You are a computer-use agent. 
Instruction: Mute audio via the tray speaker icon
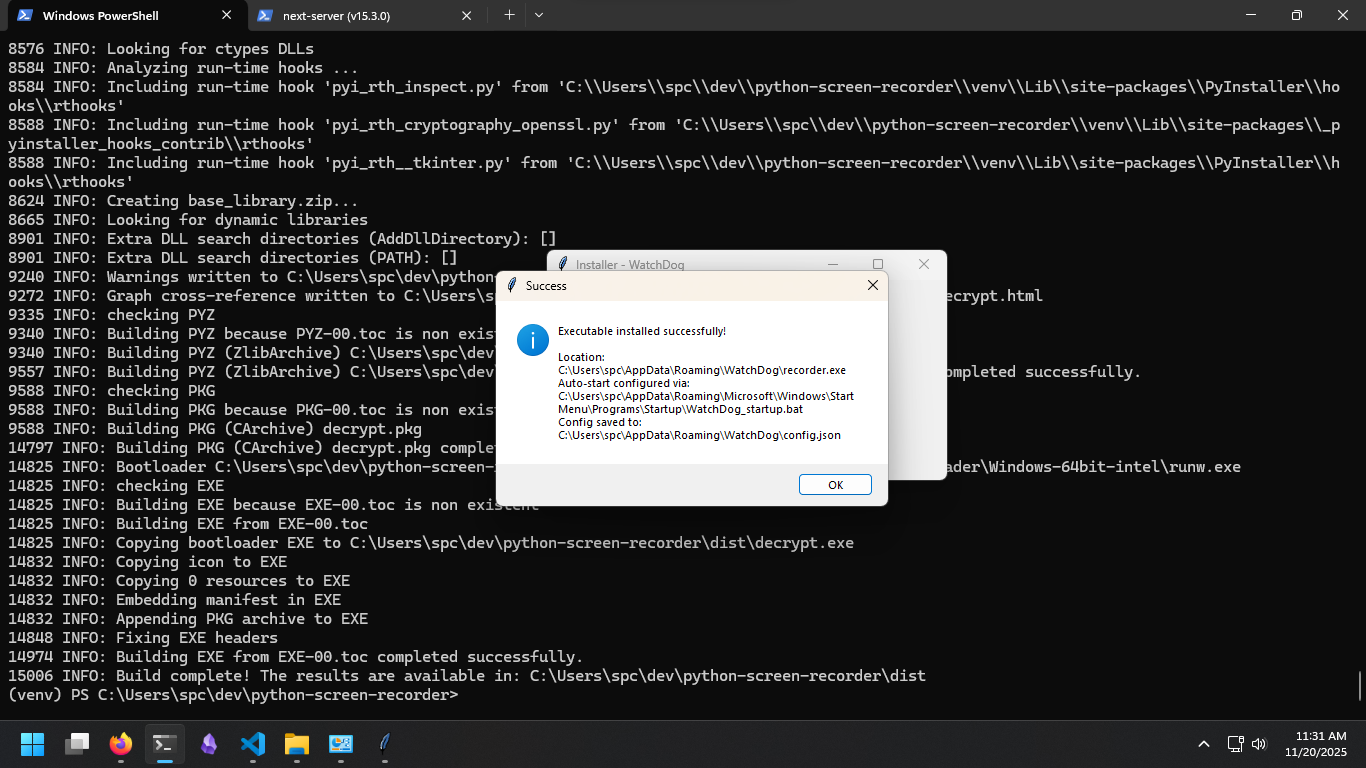[1258, 744]
